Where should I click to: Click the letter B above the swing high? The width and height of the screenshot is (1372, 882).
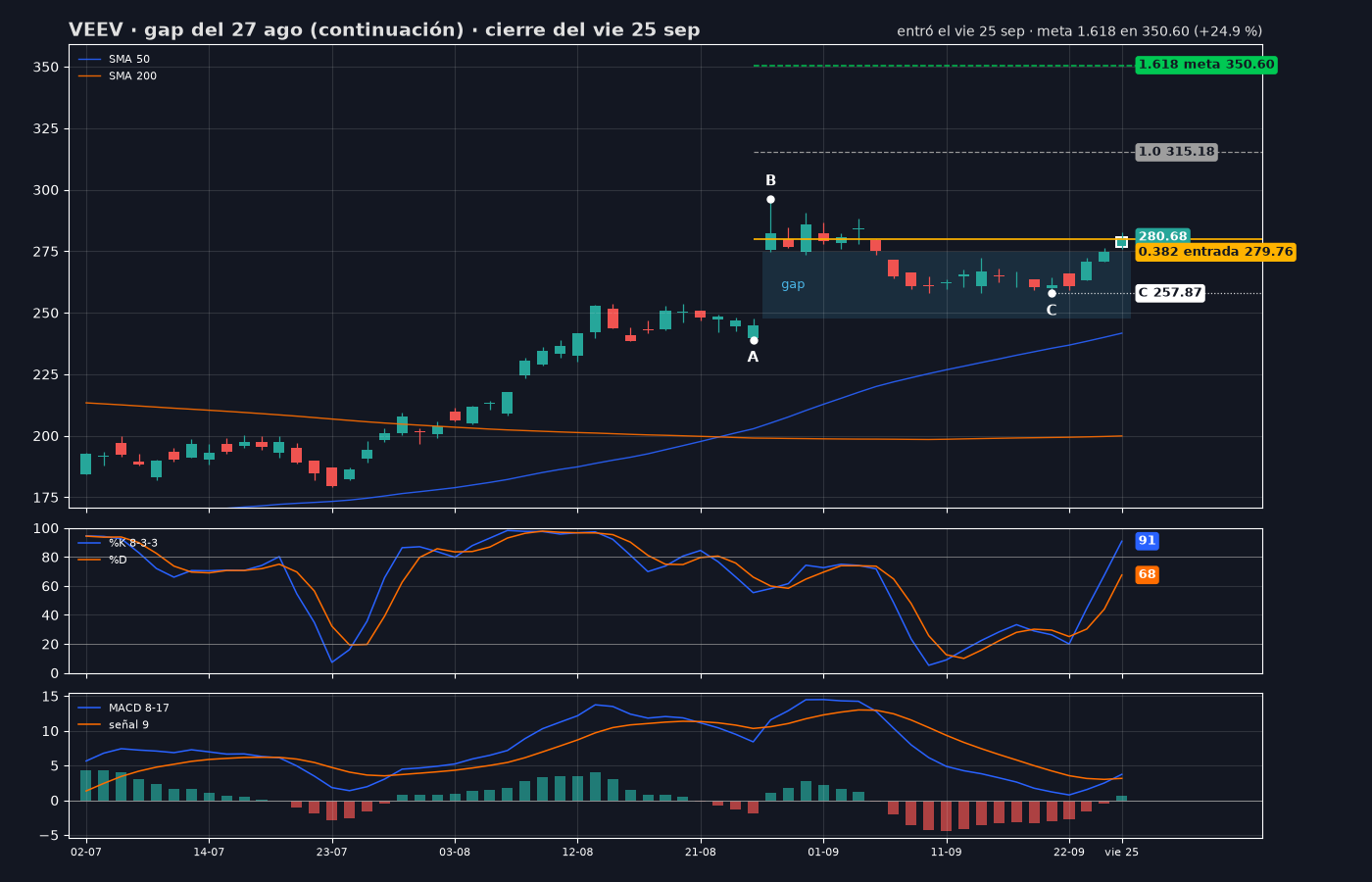[770, 181]
